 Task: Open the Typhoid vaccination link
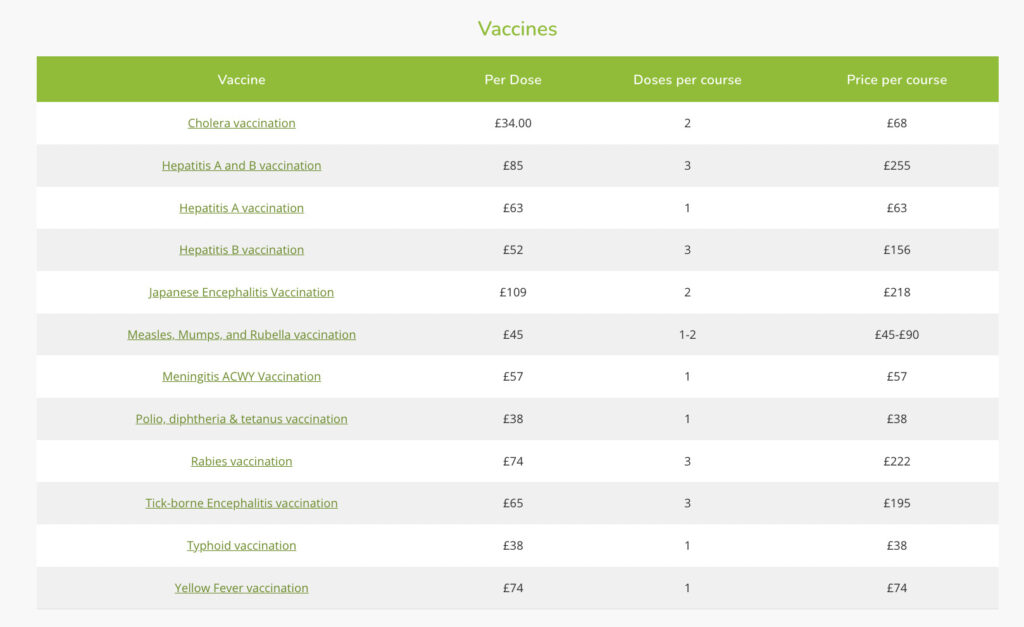pyautogui.click(x=241, y=546)
